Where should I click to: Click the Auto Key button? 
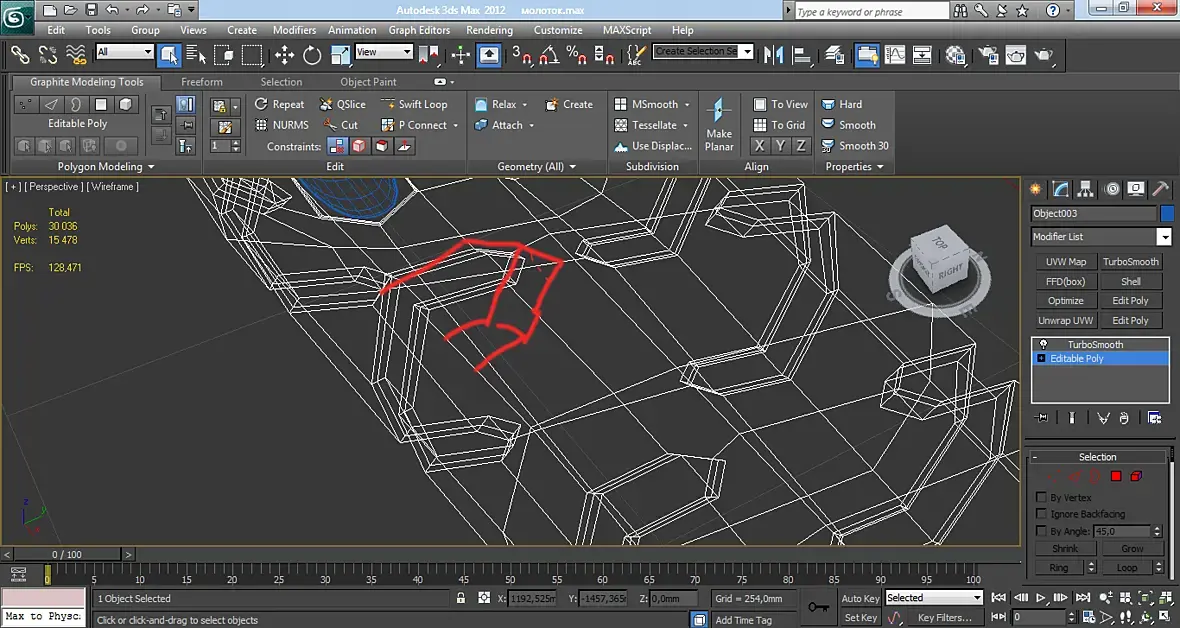pos(860,598)
